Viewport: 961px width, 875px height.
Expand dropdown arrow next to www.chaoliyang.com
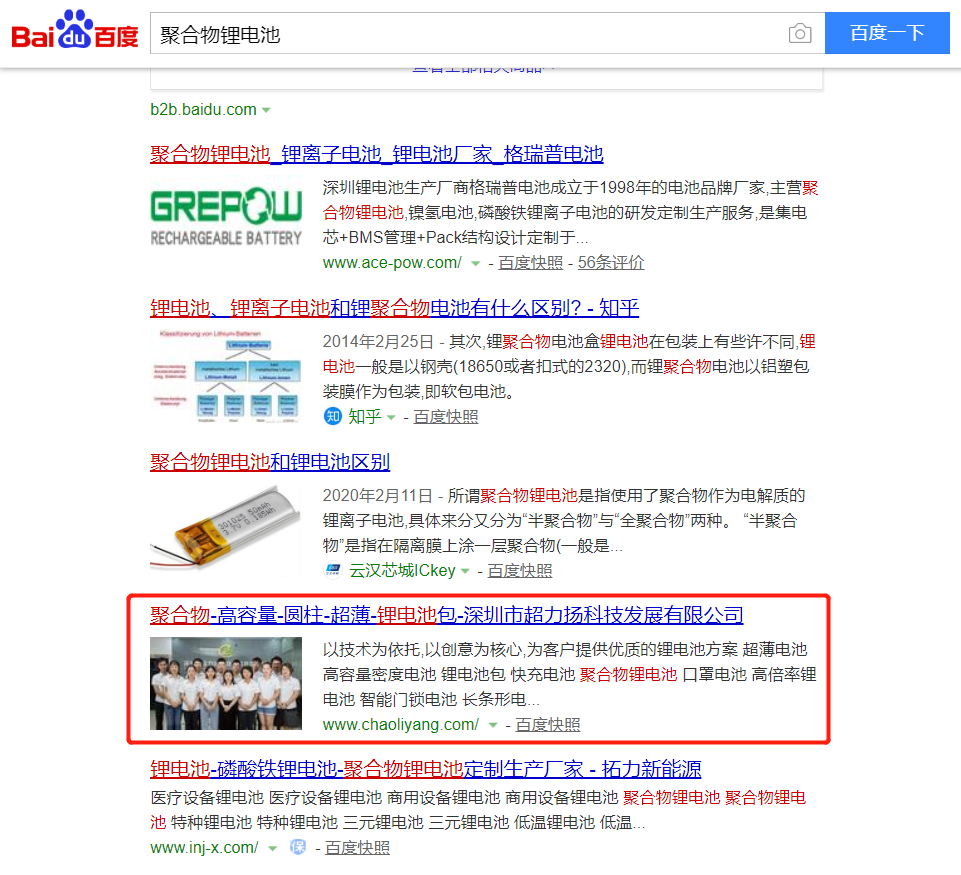click(x=493, y=725)
